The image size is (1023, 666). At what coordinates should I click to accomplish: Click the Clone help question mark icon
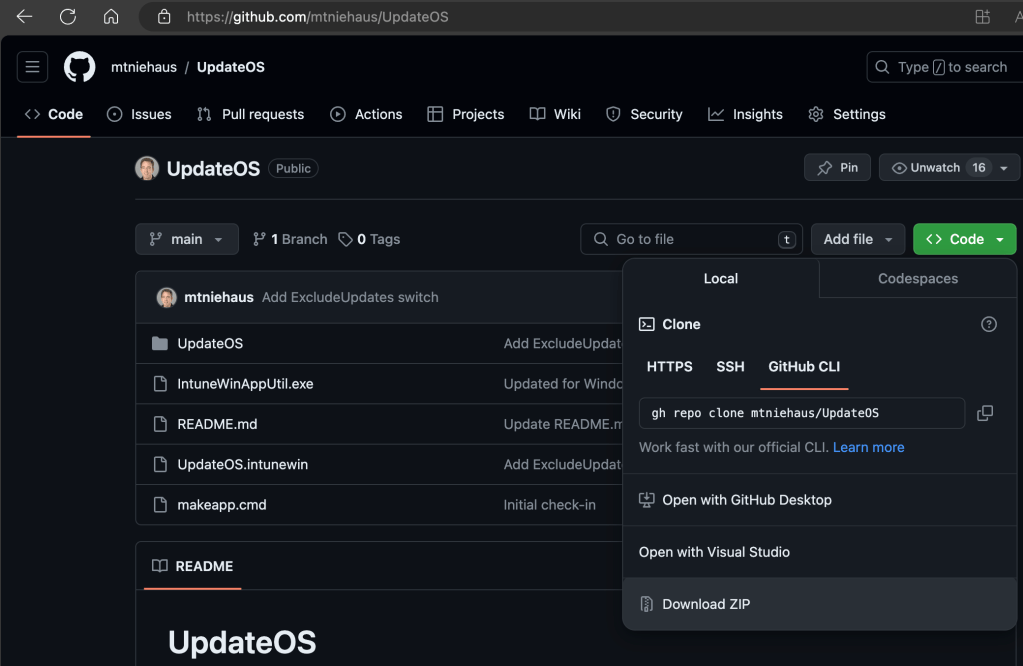[x=988, y=324]
